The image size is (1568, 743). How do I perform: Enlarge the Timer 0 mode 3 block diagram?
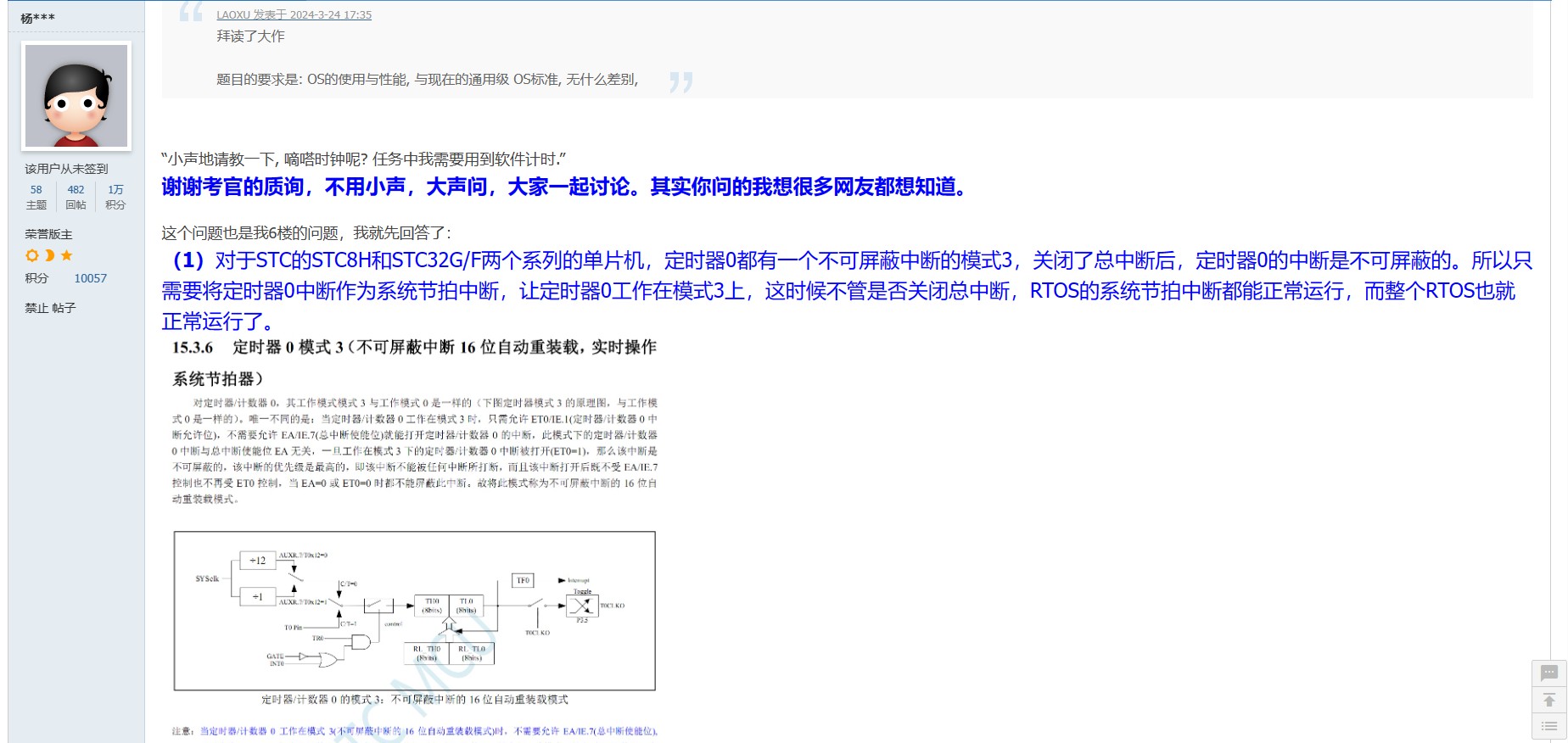pyautogui.click(x=414, y=611)
